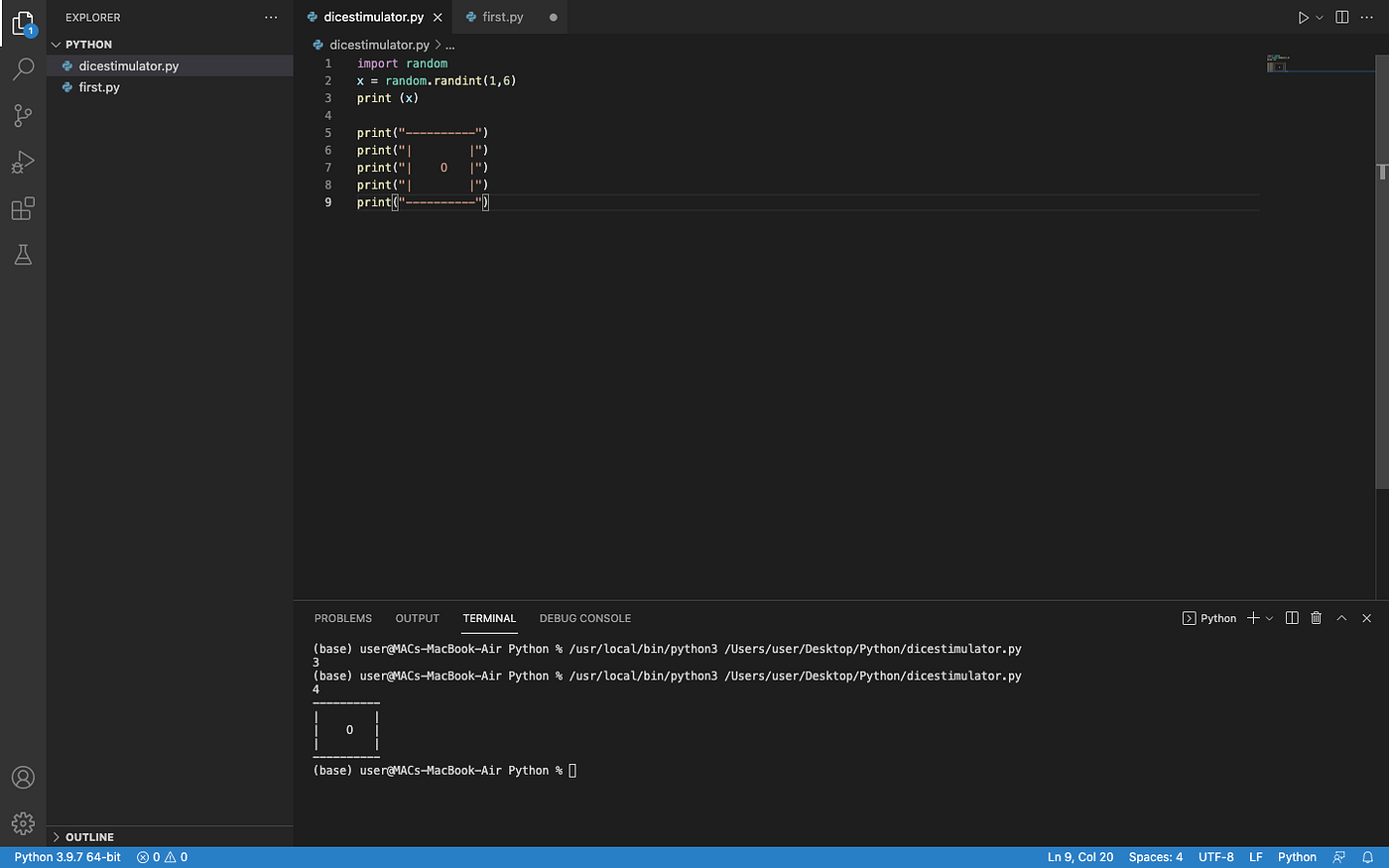Viewport: 1389px width, 868px height.
Task: Create a new terminal with the plus icon
Action: coord(1252,617)
